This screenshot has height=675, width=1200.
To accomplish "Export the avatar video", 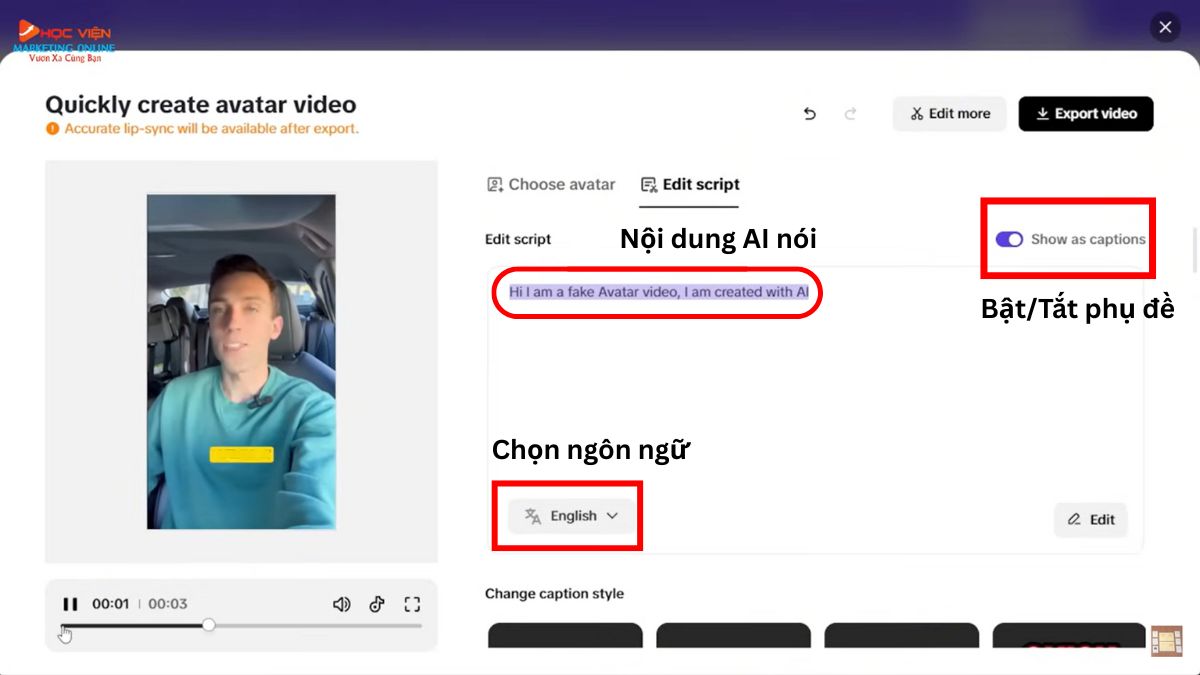I will 1086,114.
